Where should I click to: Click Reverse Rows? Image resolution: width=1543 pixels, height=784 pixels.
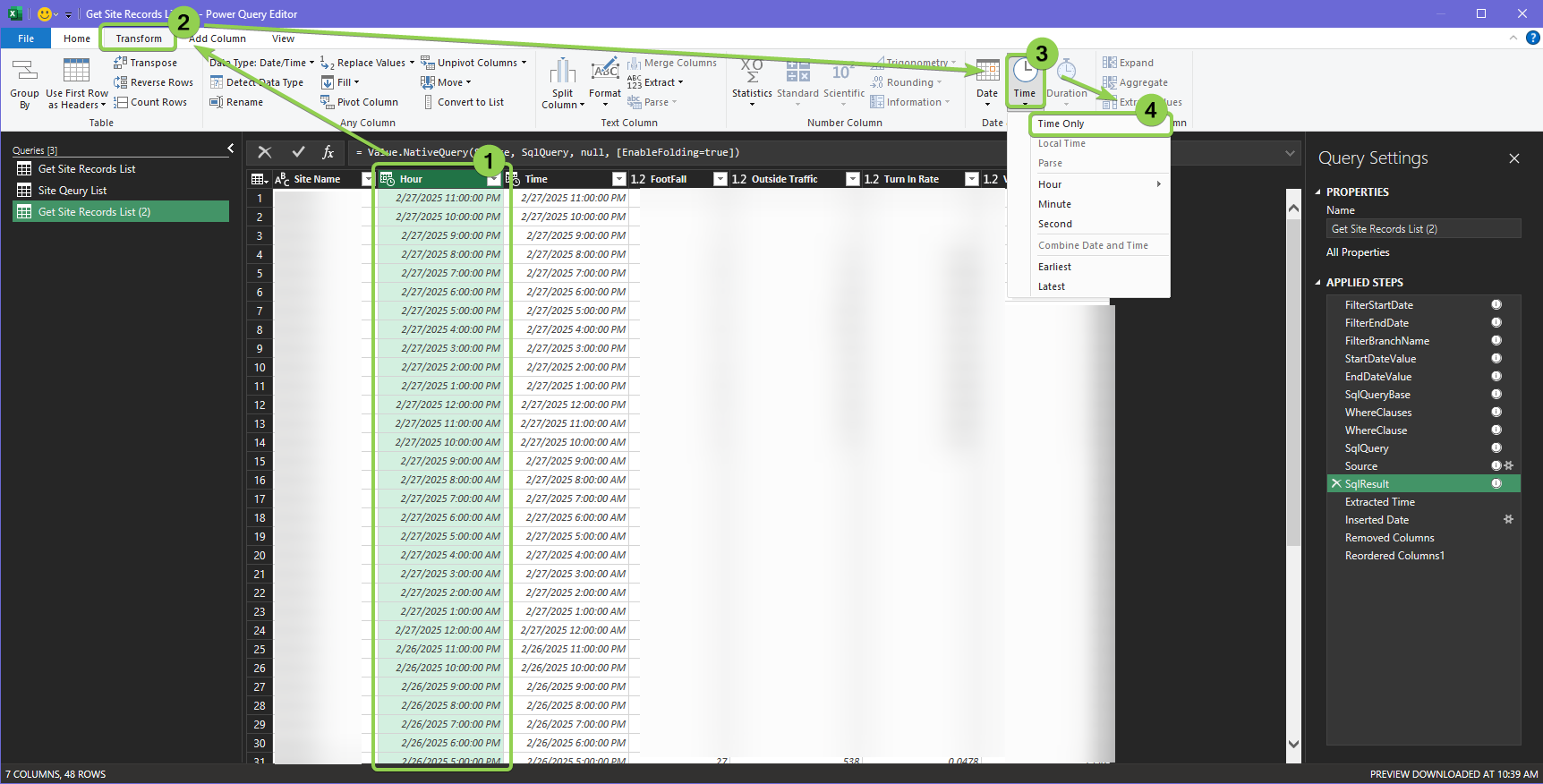coord(153,82)
